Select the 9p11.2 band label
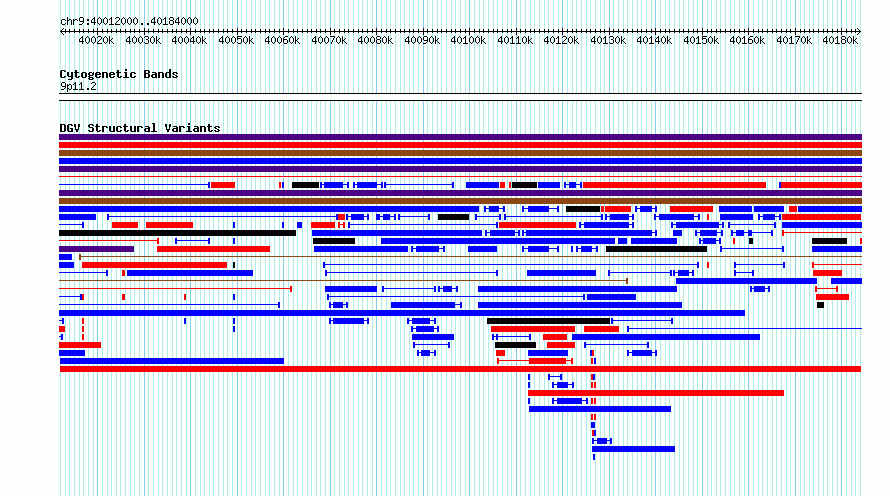Viewport: 890px width, 496px height. [78, 86]
